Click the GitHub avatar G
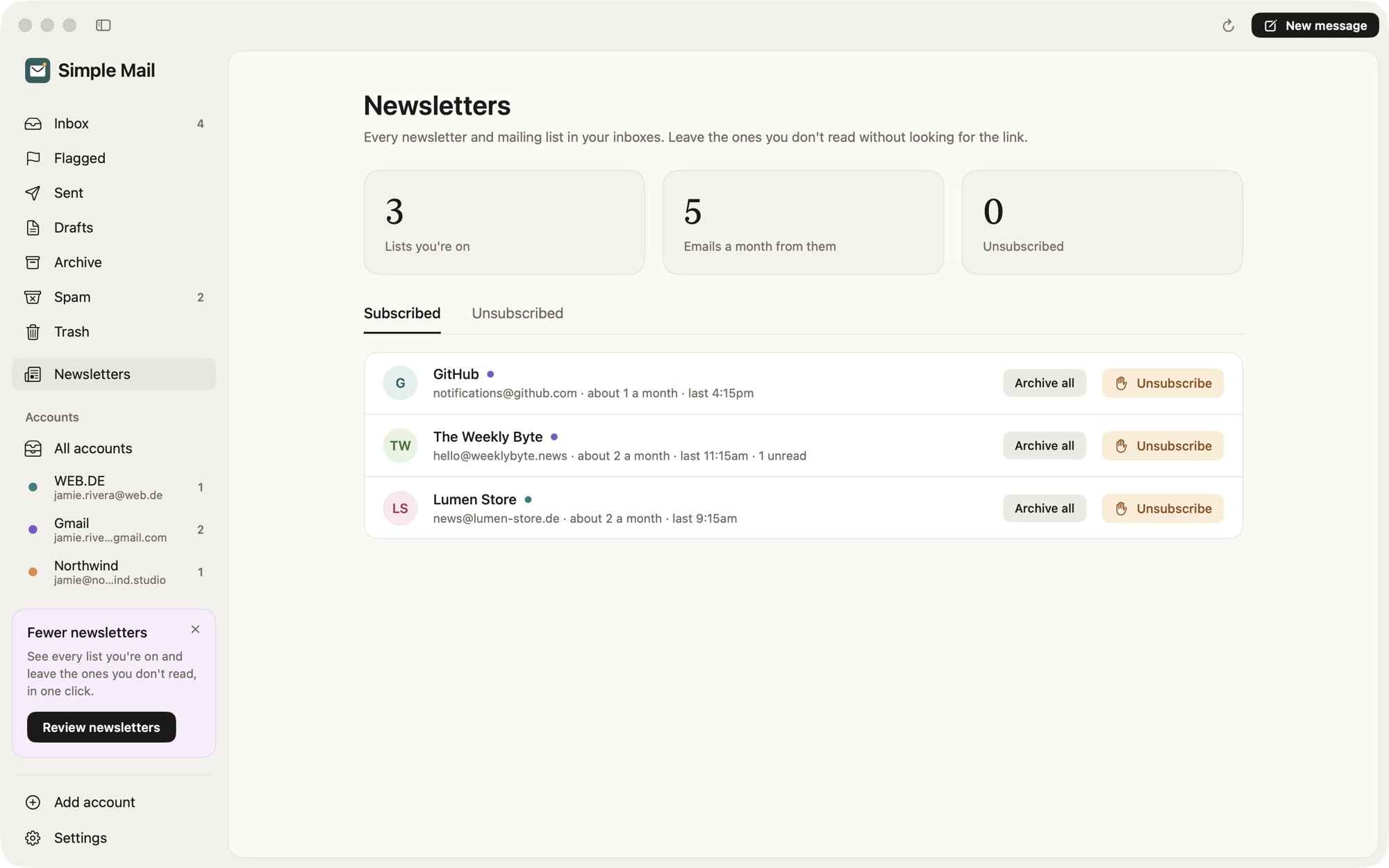The width and height of the screenshot is (1389, 868). 400,383
